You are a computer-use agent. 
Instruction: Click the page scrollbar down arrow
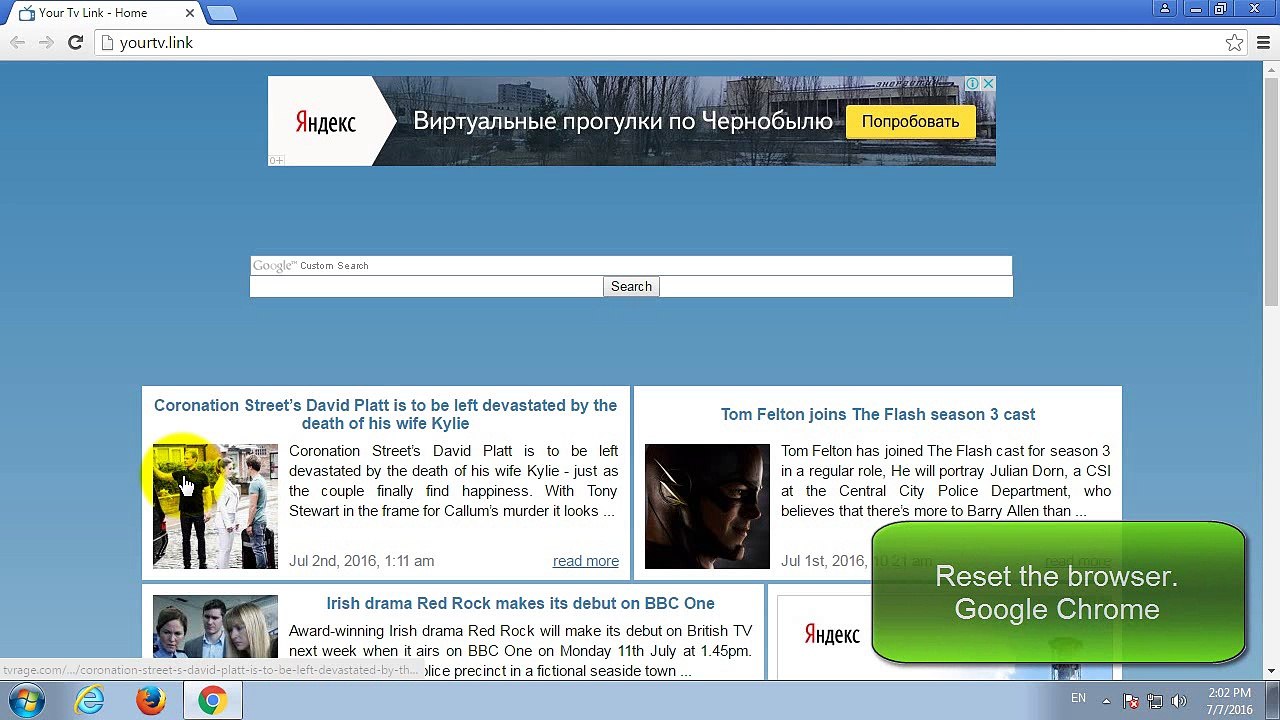1271,671
